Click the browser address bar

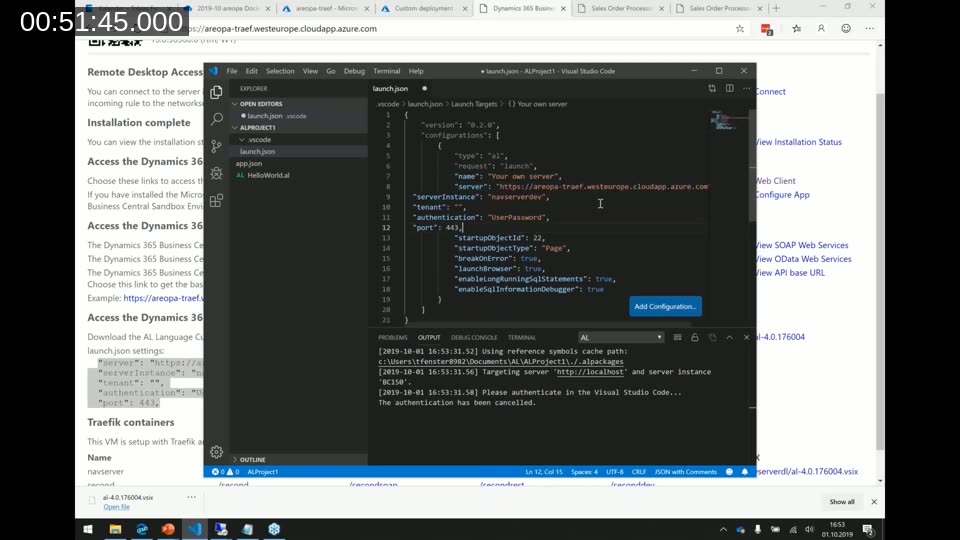[453, 29]
